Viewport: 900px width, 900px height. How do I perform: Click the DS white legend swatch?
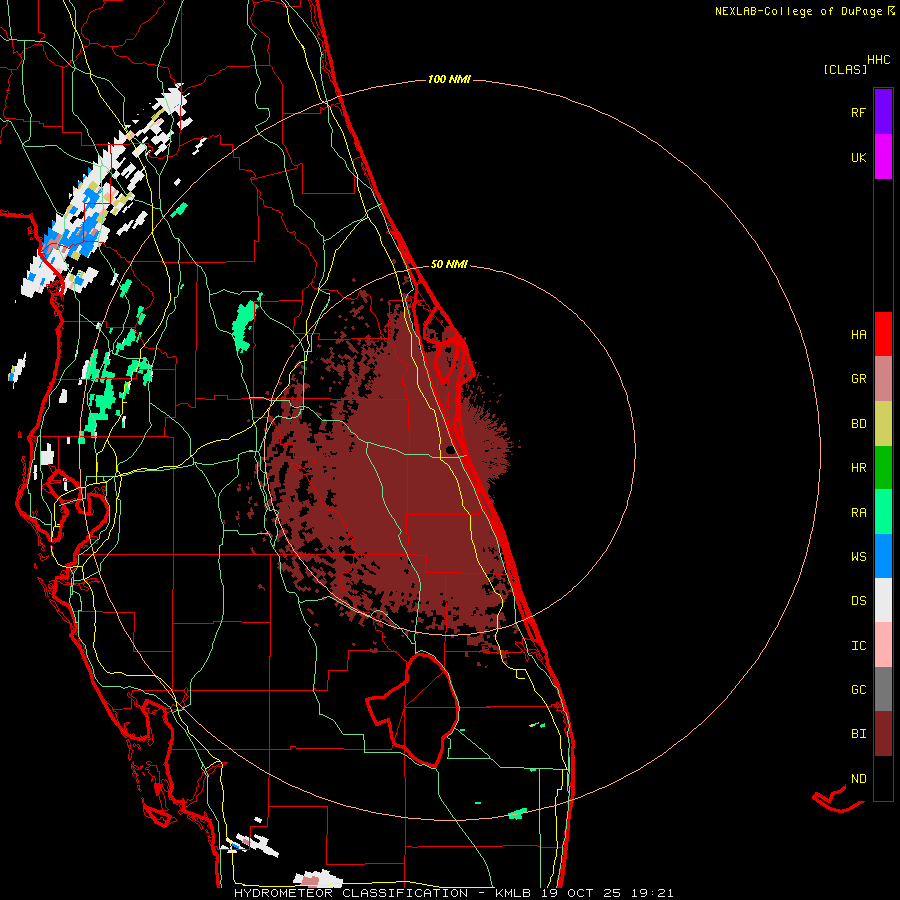[883, 600]
